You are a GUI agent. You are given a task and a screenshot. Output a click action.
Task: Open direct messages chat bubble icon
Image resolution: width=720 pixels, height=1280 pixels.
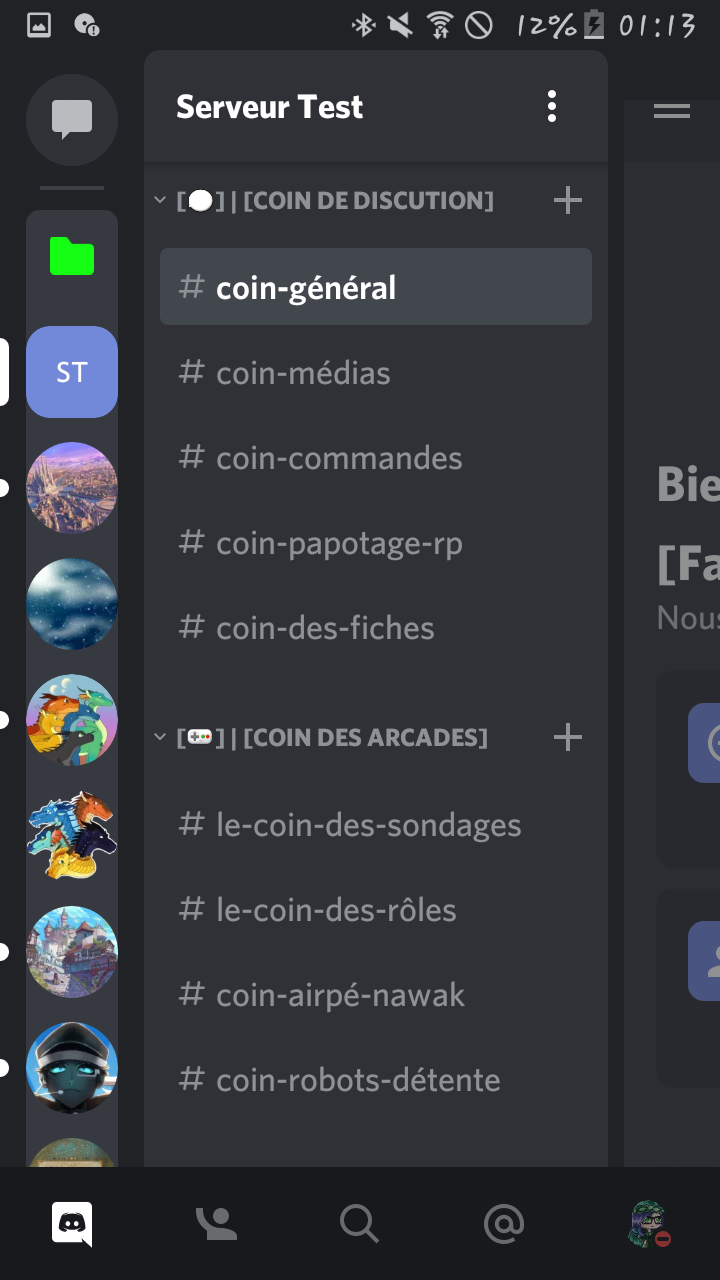click(72, 120)
